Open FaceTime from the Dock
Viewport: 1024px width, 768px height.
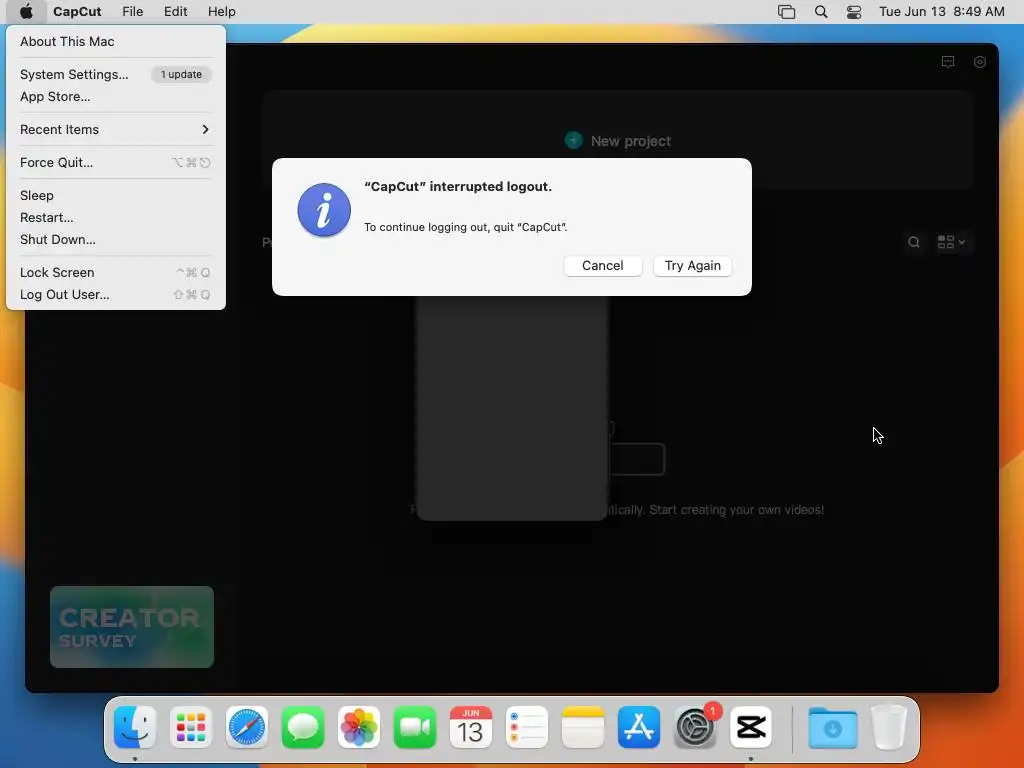[x=415, y=728]
